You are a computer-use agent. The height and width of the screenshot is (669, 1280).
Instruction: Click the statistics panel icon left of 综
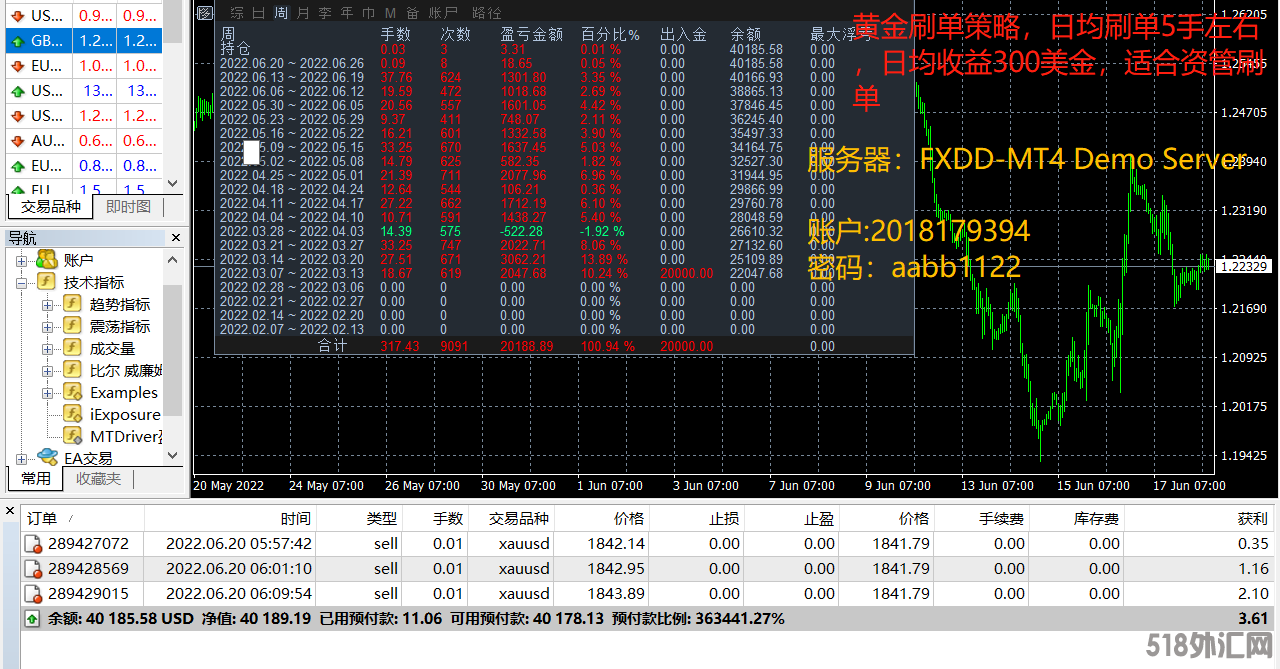[205, 13]
